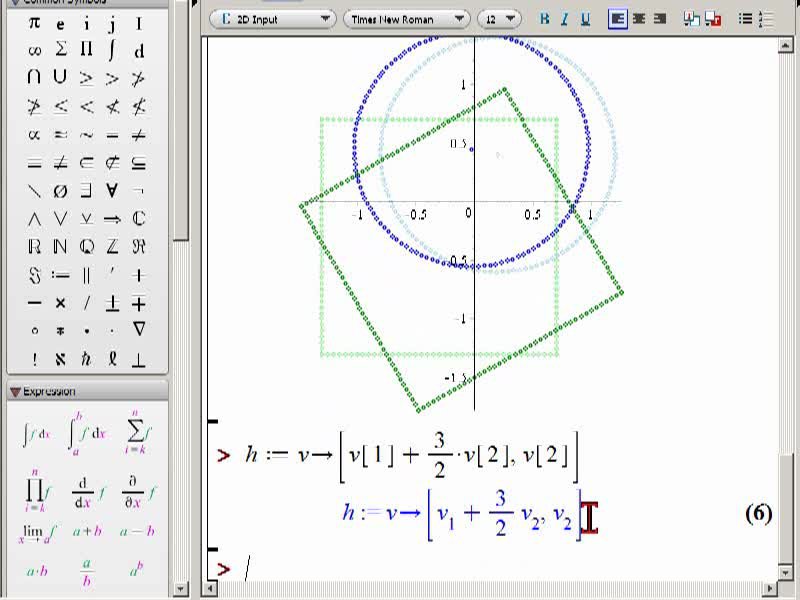Toggle Italic formatting

(x=564, y=19)
